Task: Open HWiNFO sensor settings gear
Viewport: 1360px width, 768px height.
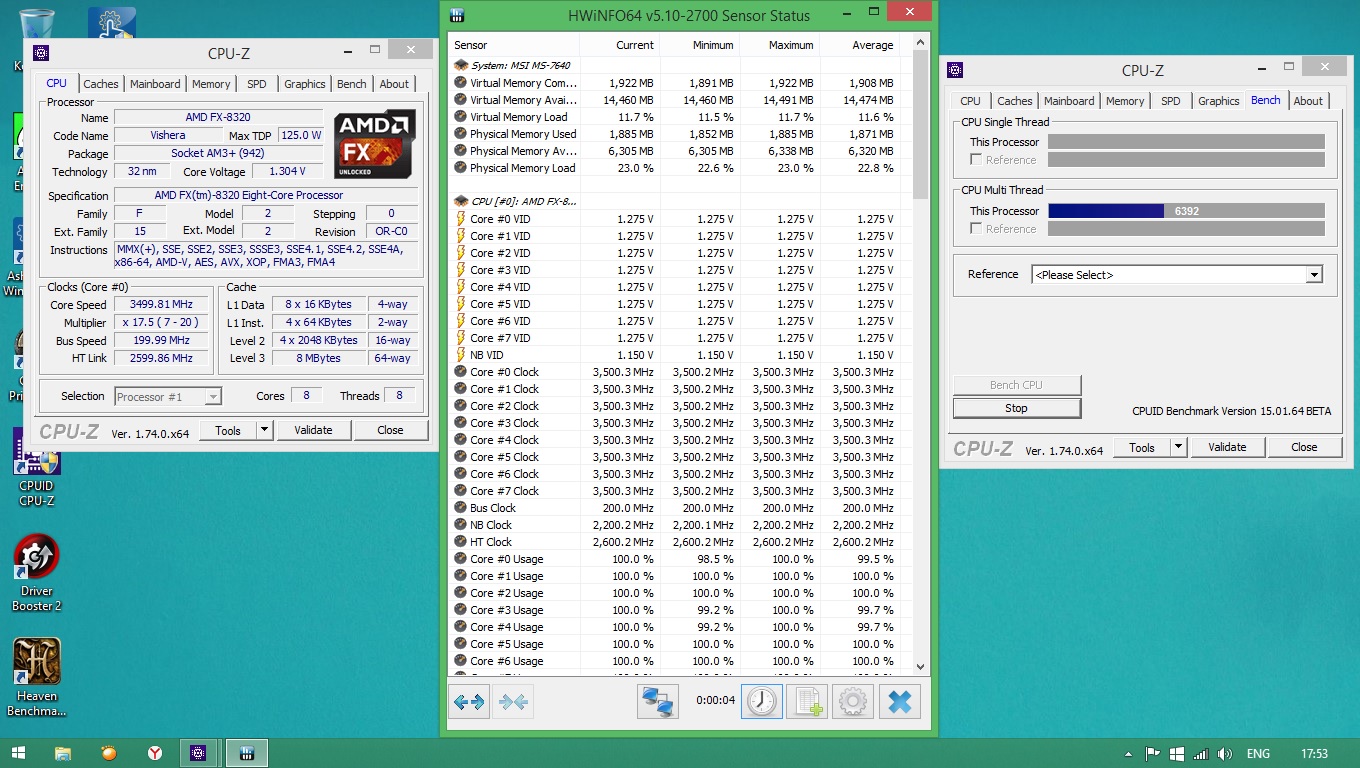Action: point(853,701)
